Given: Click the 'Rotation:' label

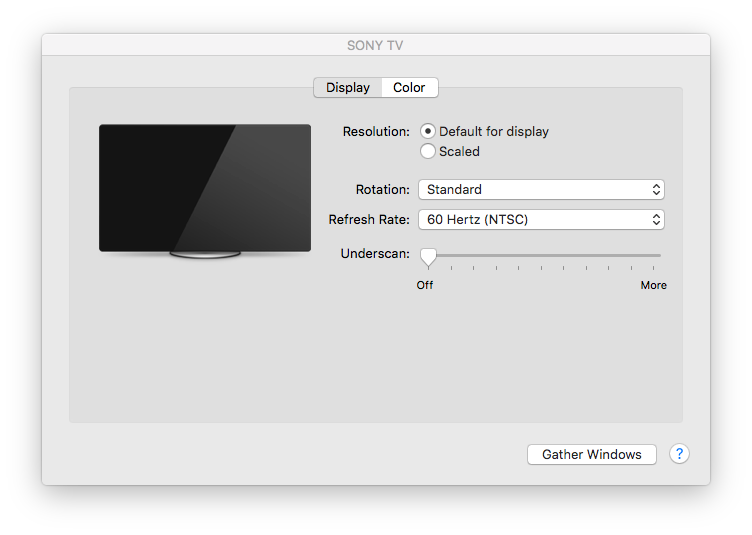Looking at the screenshot, I should pos(383,190).
